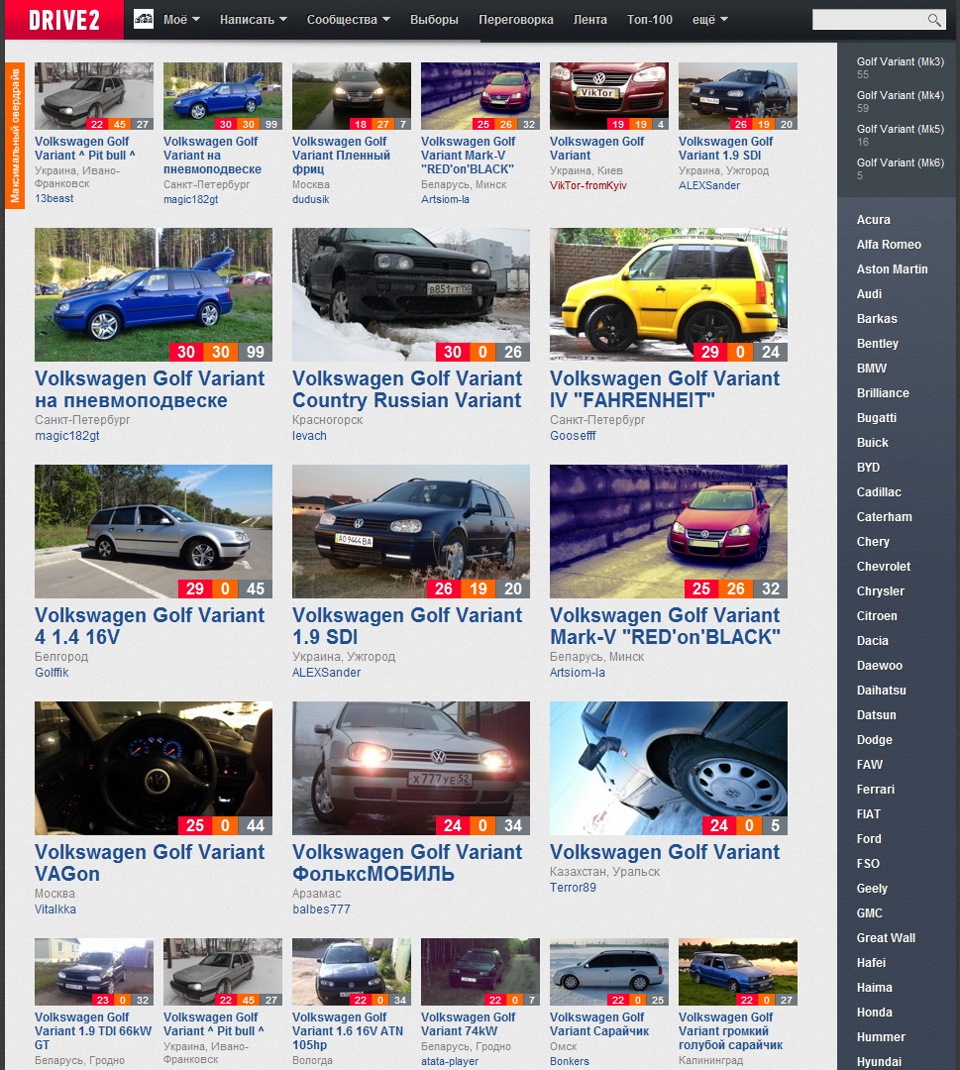This screenshot has width=960, height=1070.
Task: Select Aston Martin in brand list
Action: 892,269
